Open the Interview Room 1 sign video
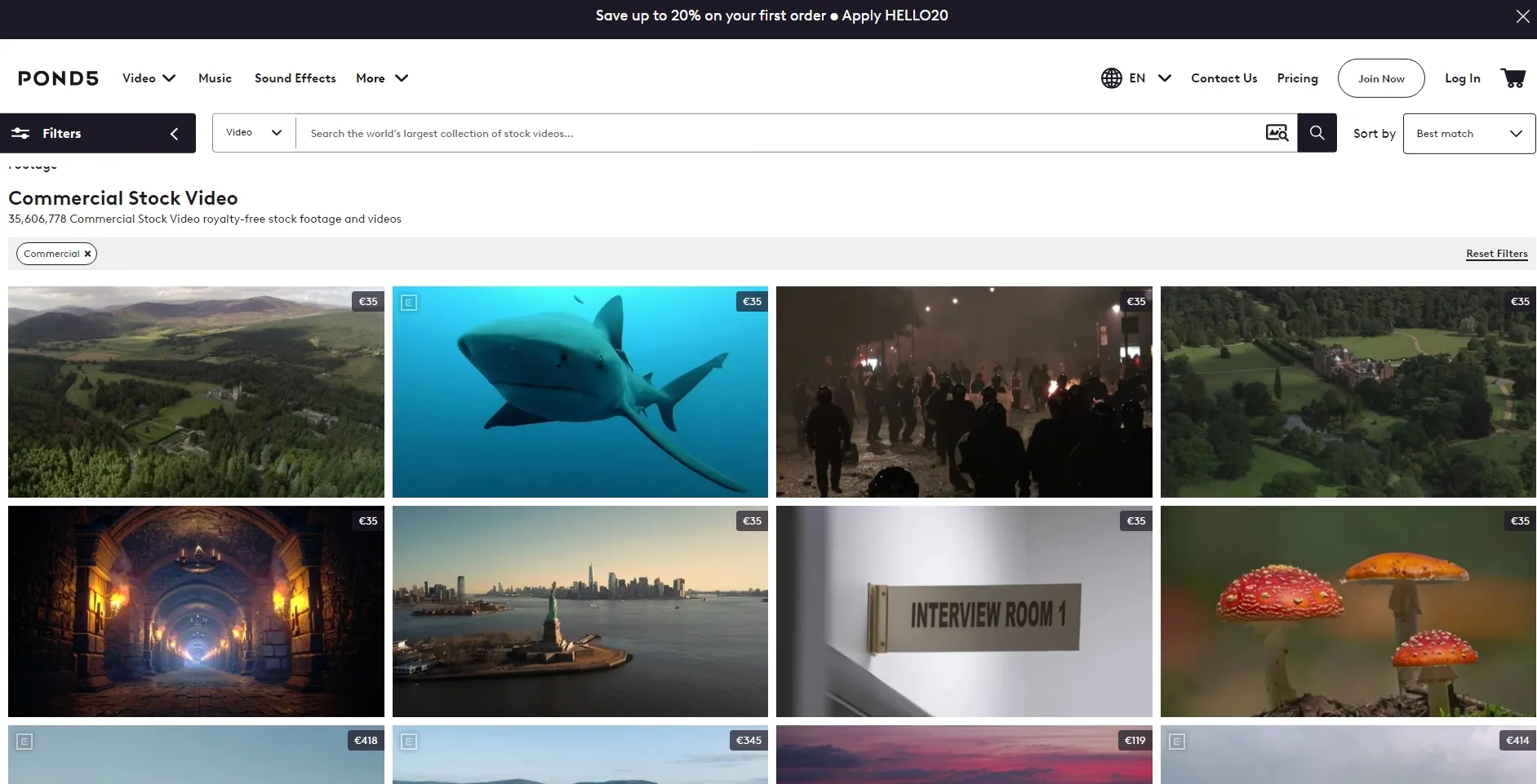1537x784 pixels. point(964,611)
